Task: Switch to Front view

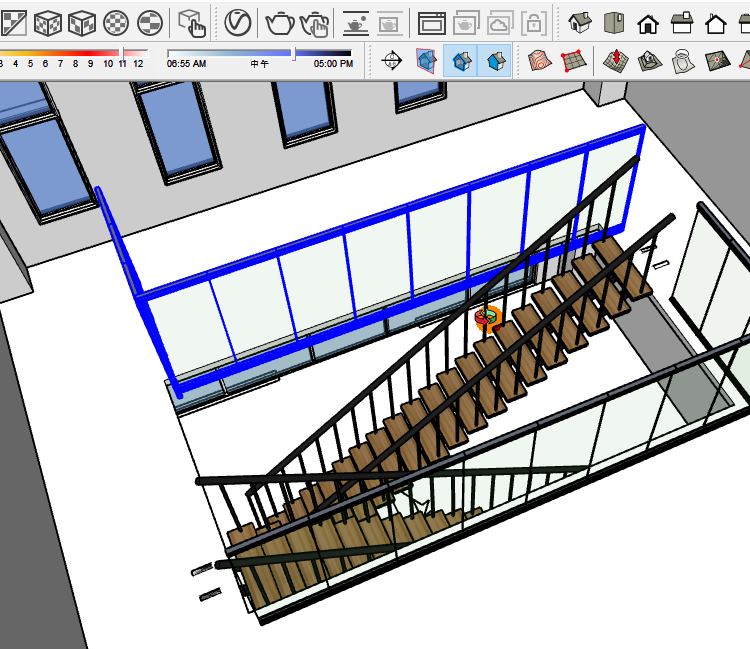Action: pyautogui.click(x=648, y=23)
